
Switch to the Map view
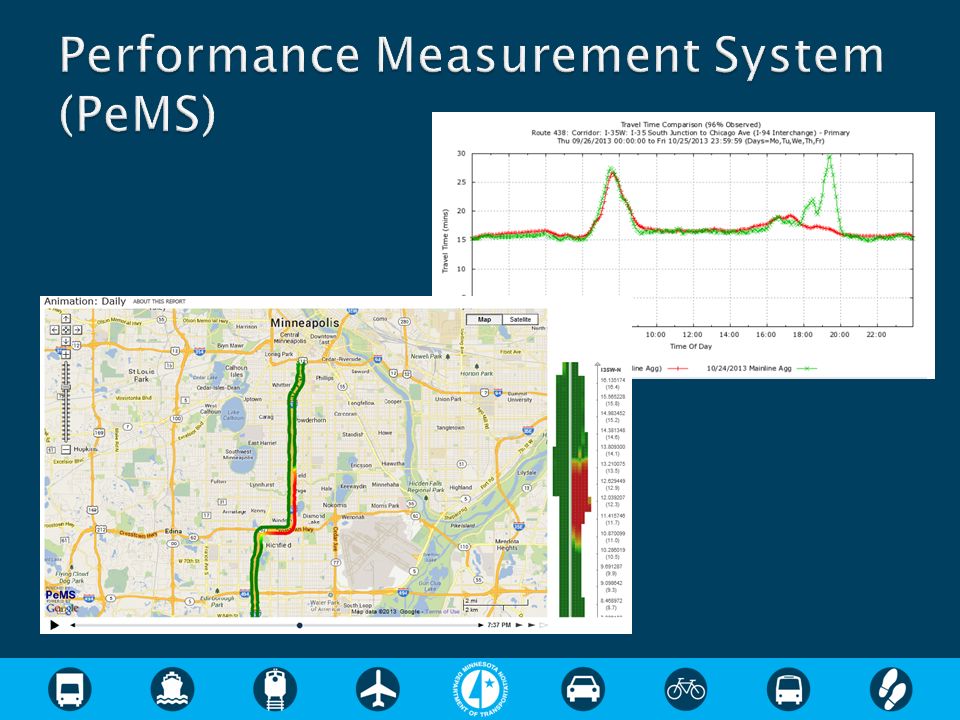484,320
